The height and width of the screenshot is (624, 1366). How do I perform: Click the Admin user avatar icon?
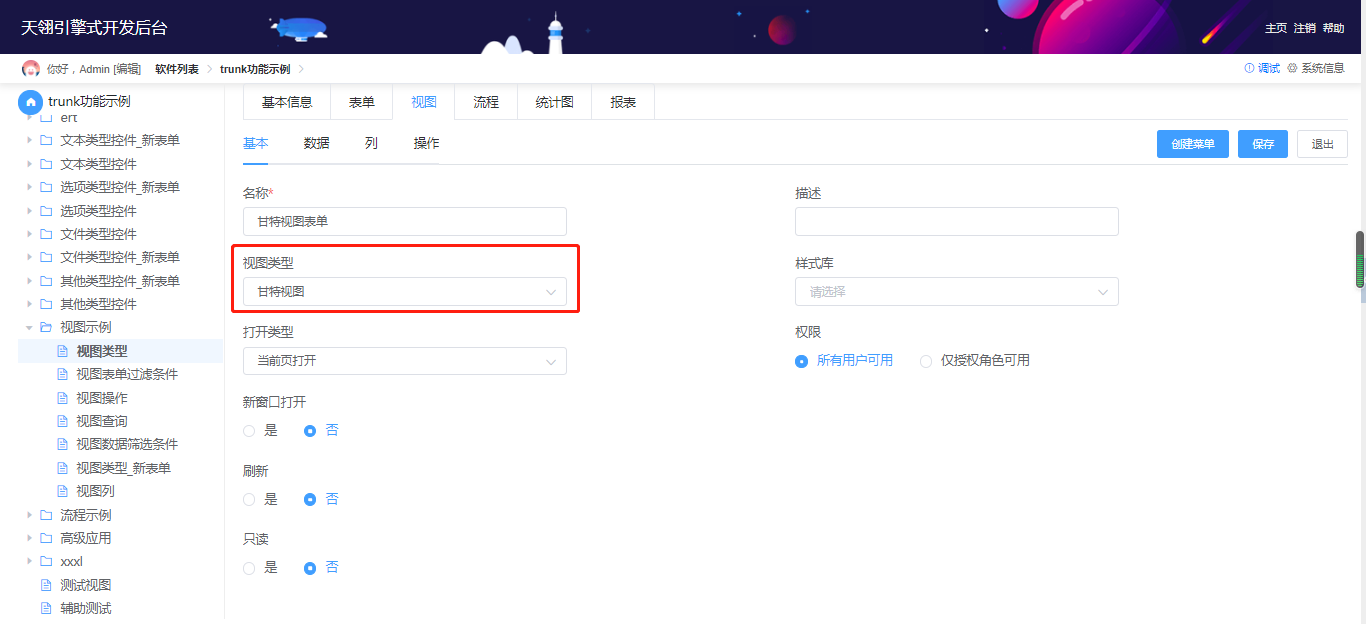point(31,69)
